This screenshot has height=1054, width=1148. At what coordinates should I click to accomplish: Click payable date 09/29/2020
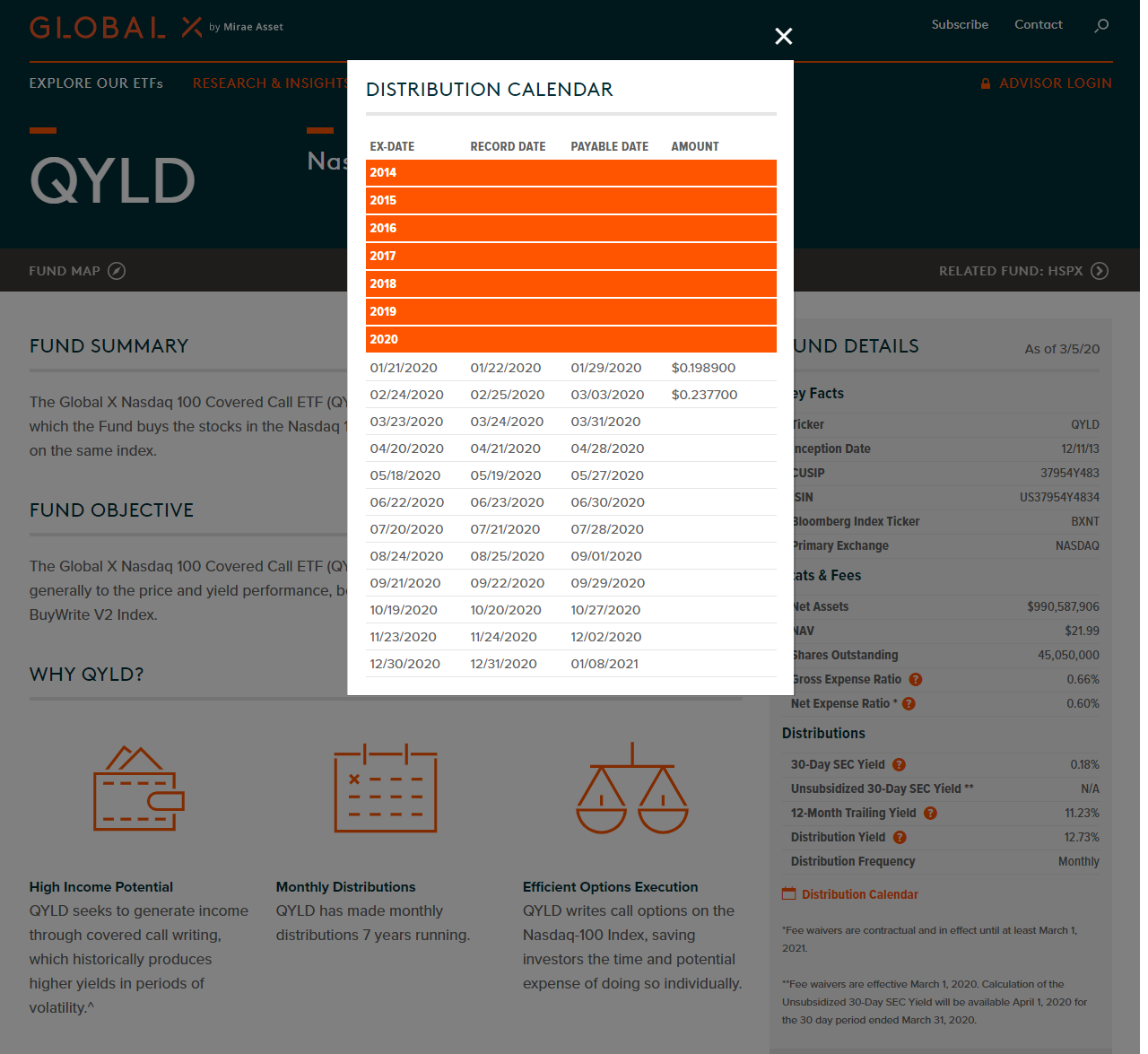pos(608,583)
